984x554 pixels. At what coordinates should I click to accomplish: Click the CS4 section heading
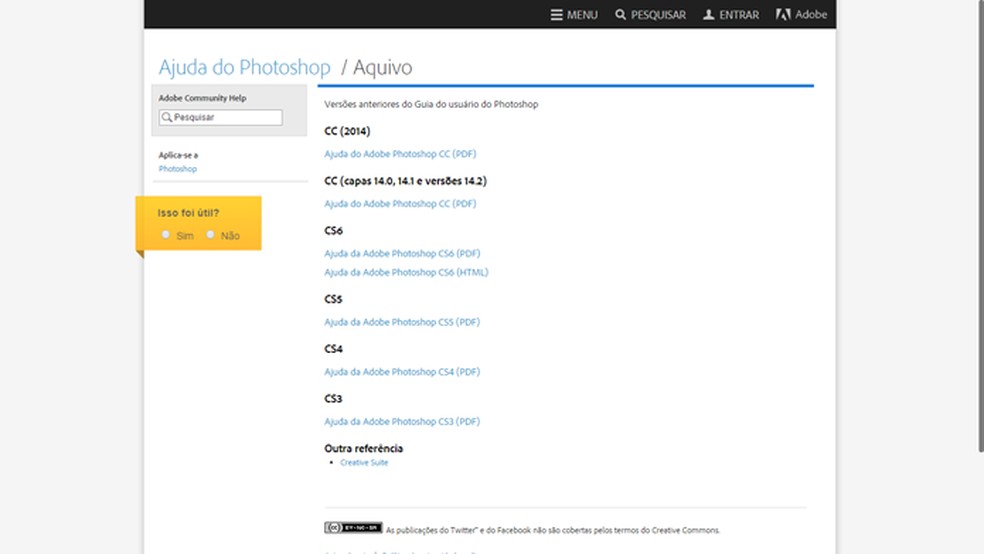[333, 349]
